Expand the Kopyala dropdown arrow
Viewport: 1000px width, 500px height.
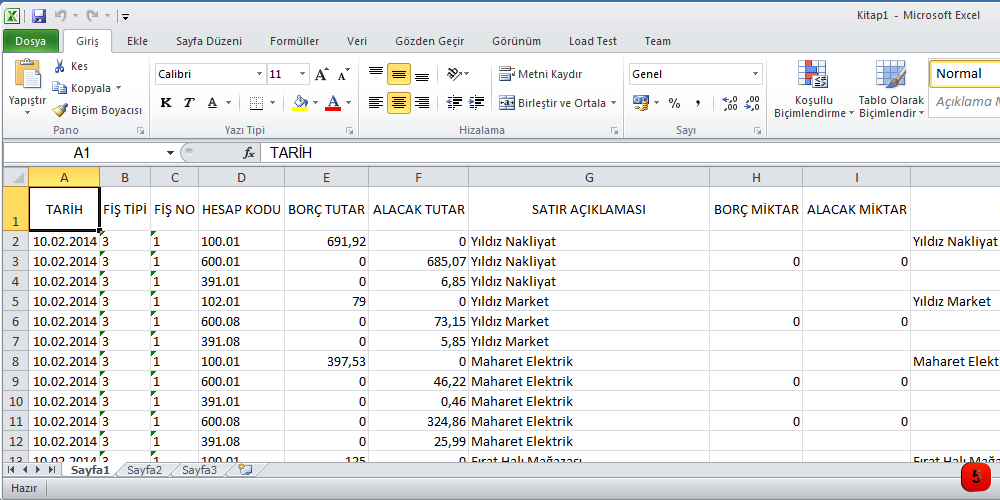point(119,88)
